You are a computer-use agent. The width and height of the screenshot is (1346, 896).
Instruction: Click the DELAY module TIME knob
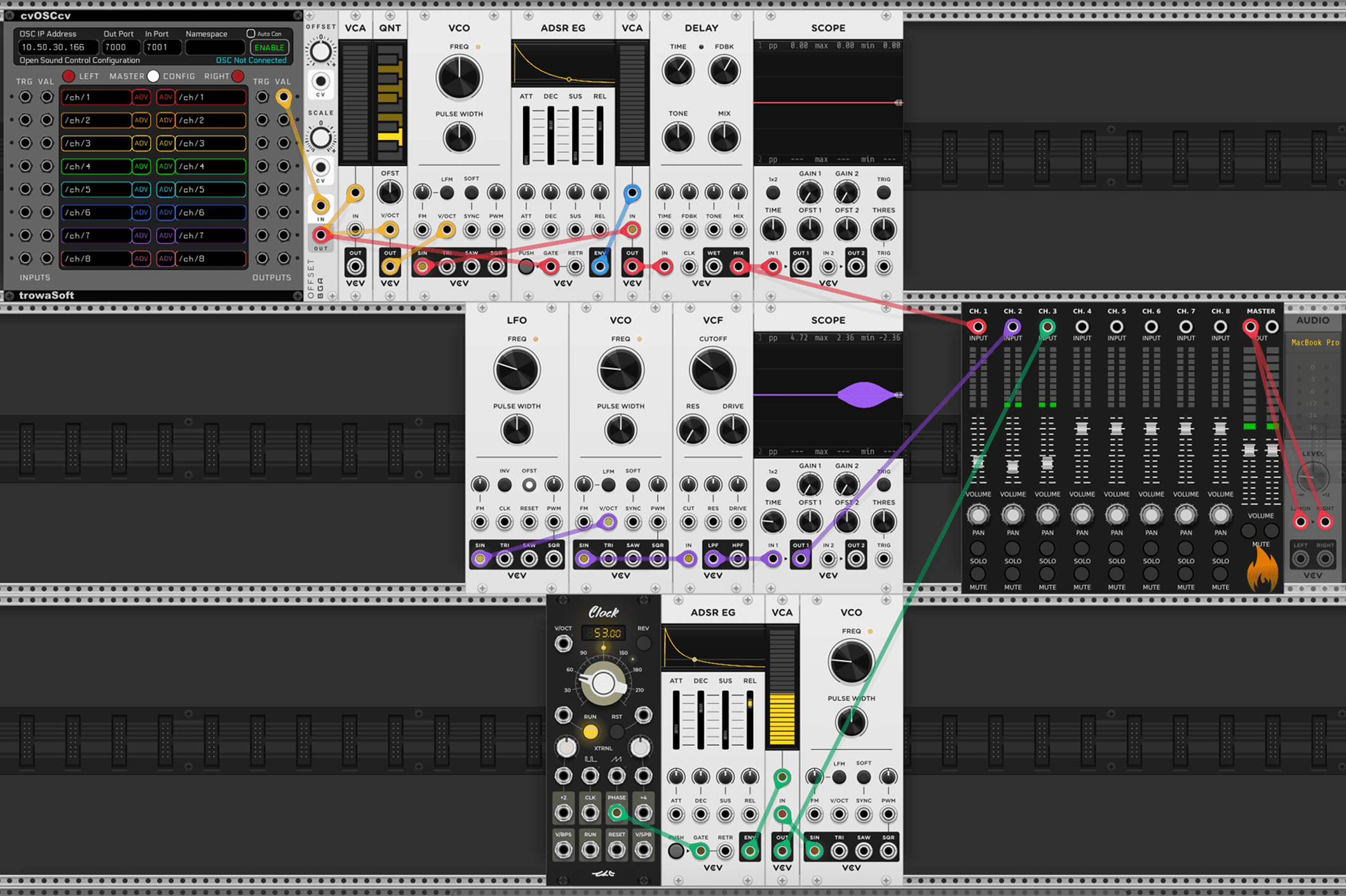678,71
